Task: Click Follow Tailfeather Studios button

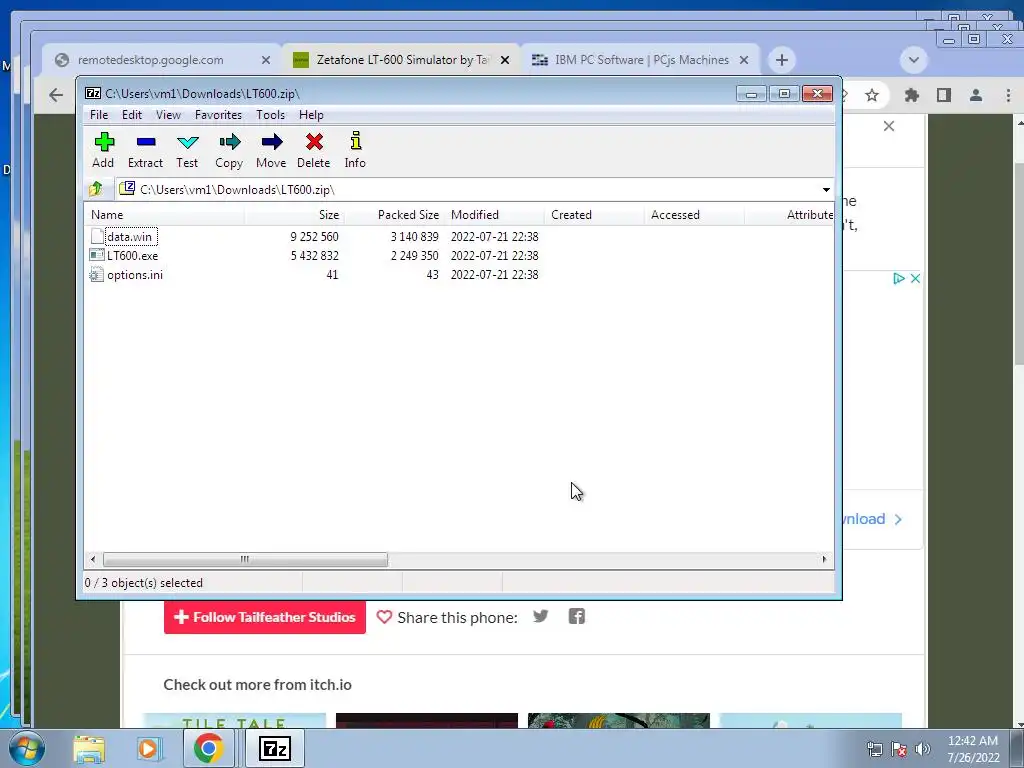Action: pyautogui.click(x=264, y=617)
